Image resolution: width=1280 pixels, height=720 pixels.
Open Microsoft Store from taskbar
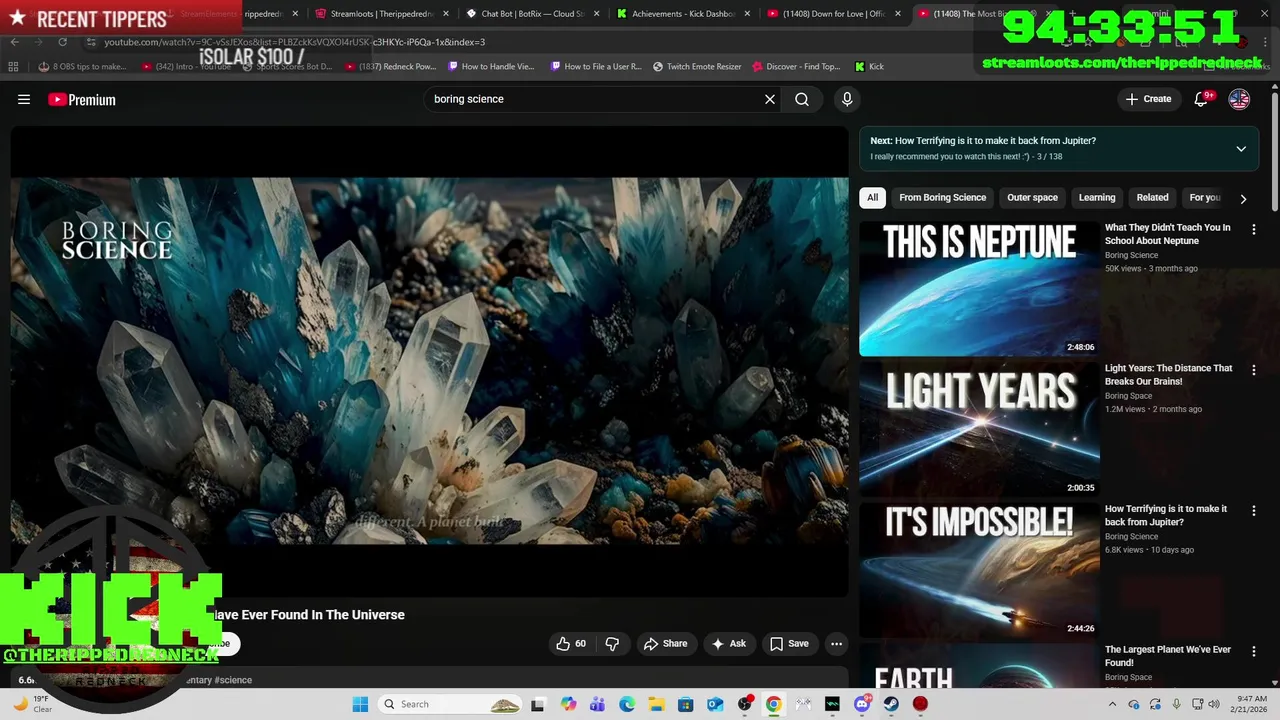point(686,704)
